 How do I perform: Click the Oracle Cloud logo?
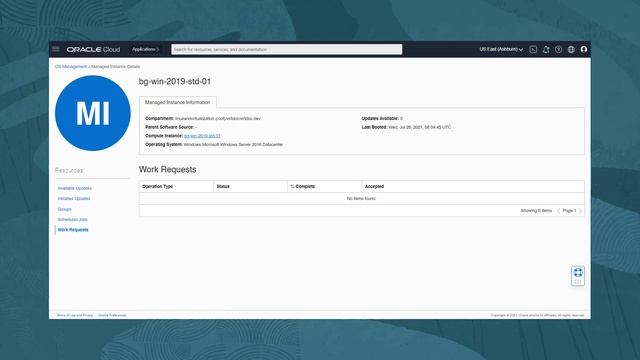coord(93,49)
